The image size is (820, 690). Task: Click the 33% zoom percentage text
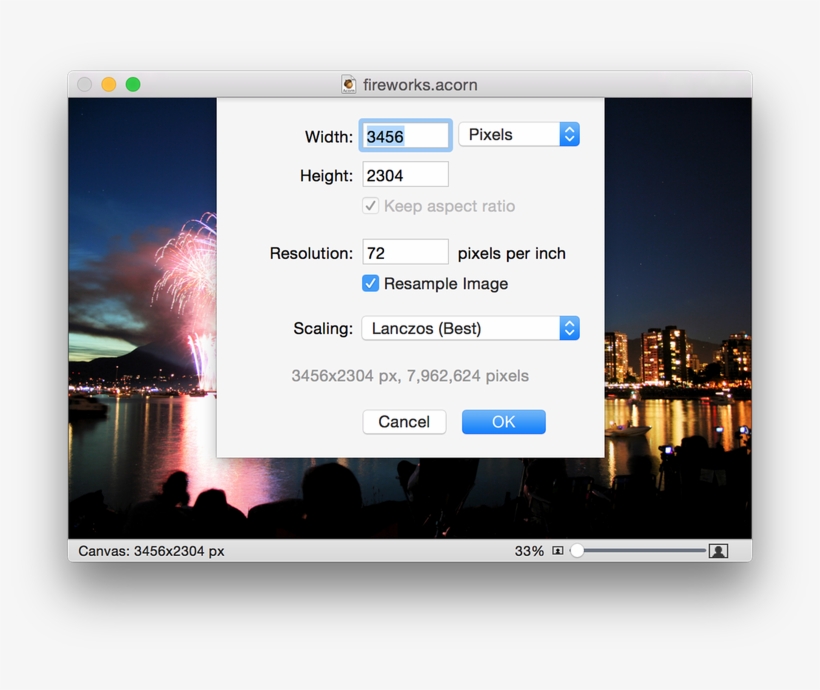(x=528, y=550)
